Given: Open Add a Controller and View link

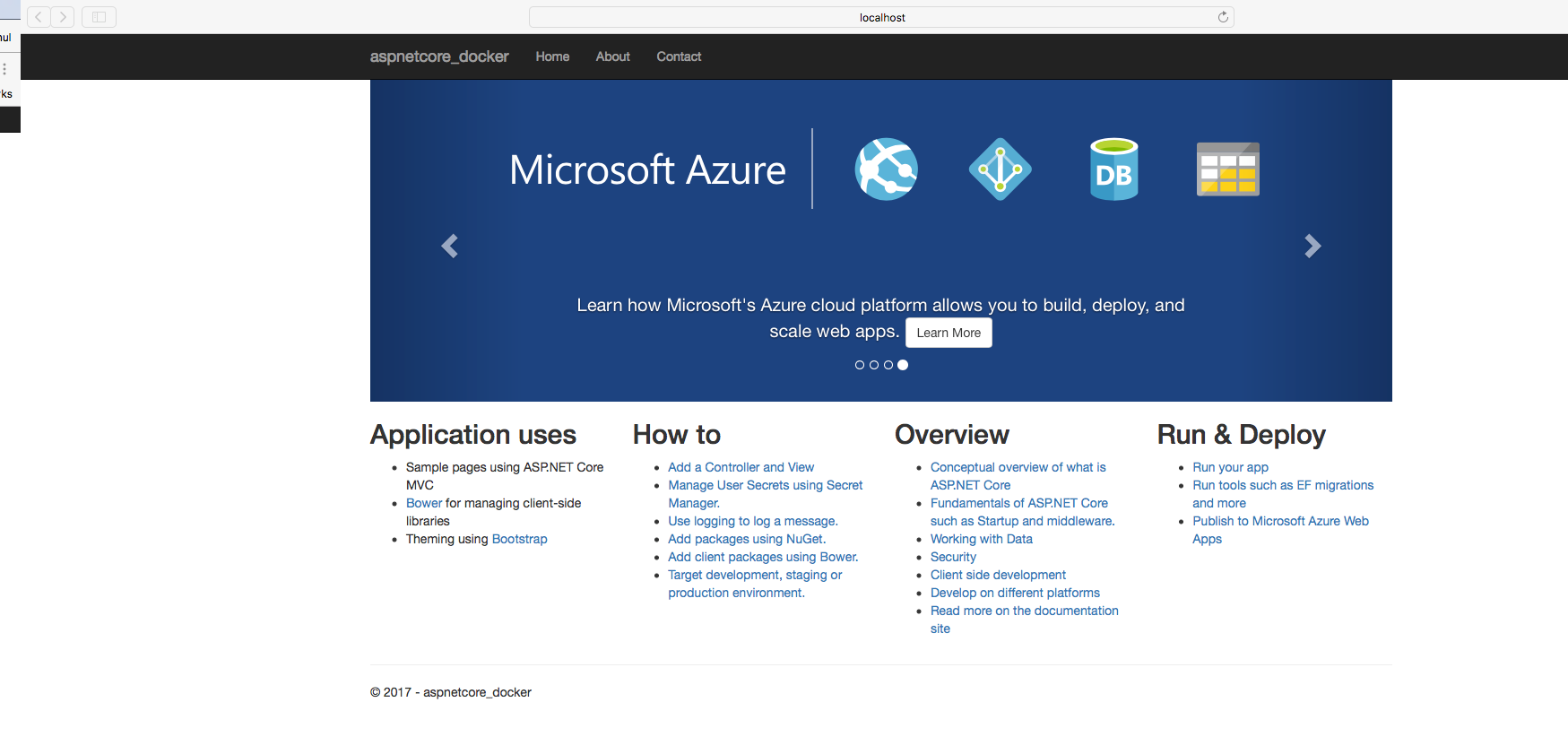Looking at the screenshot, I should pos(741,467).
